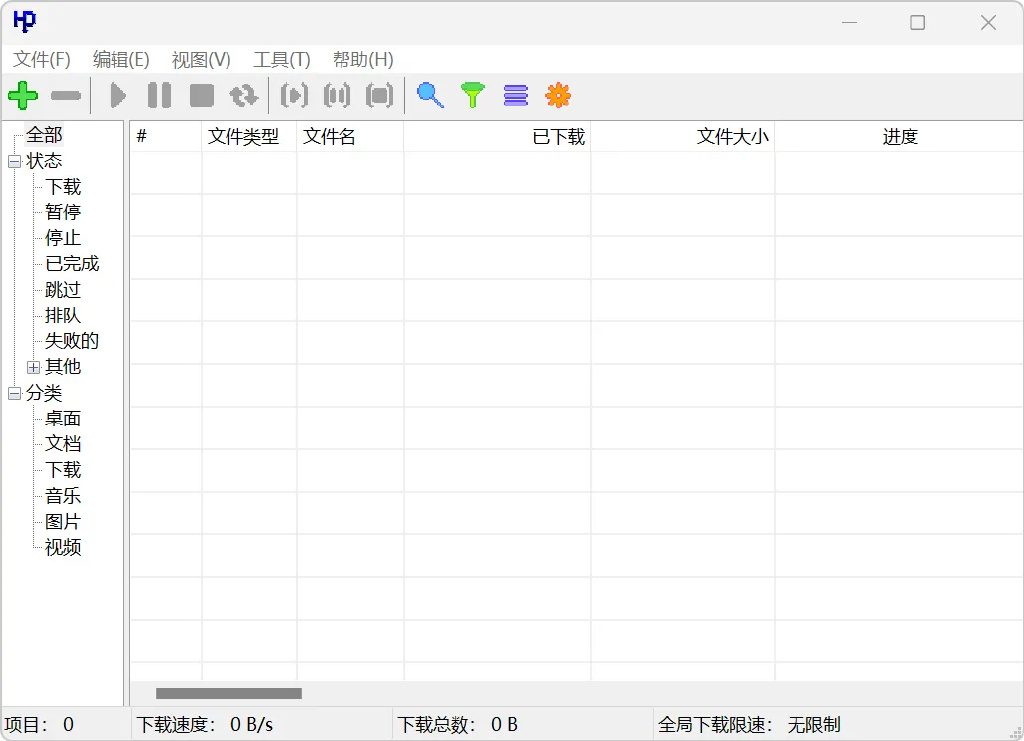Open search with the magnifier icon
The image size is (1024, 741).
click(x=430, y=95)
